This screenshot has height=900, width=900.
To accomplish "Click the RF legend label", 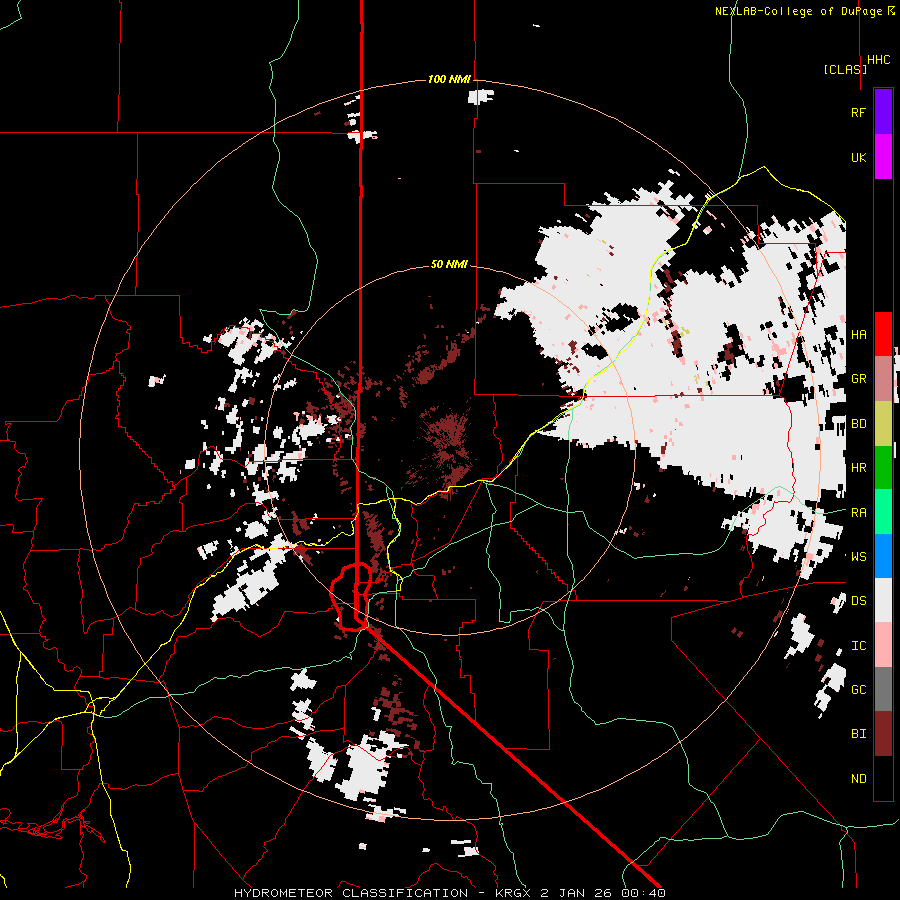I will click(859, 112).
